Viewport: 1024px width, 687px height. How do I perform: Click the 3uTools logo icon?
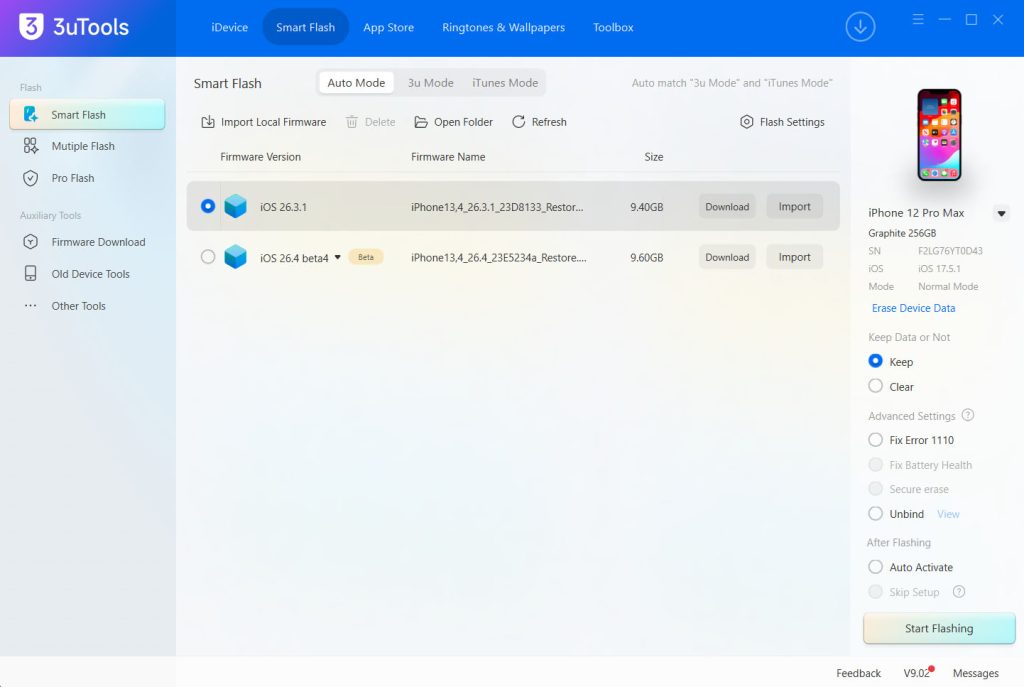(x=31, y=27)
